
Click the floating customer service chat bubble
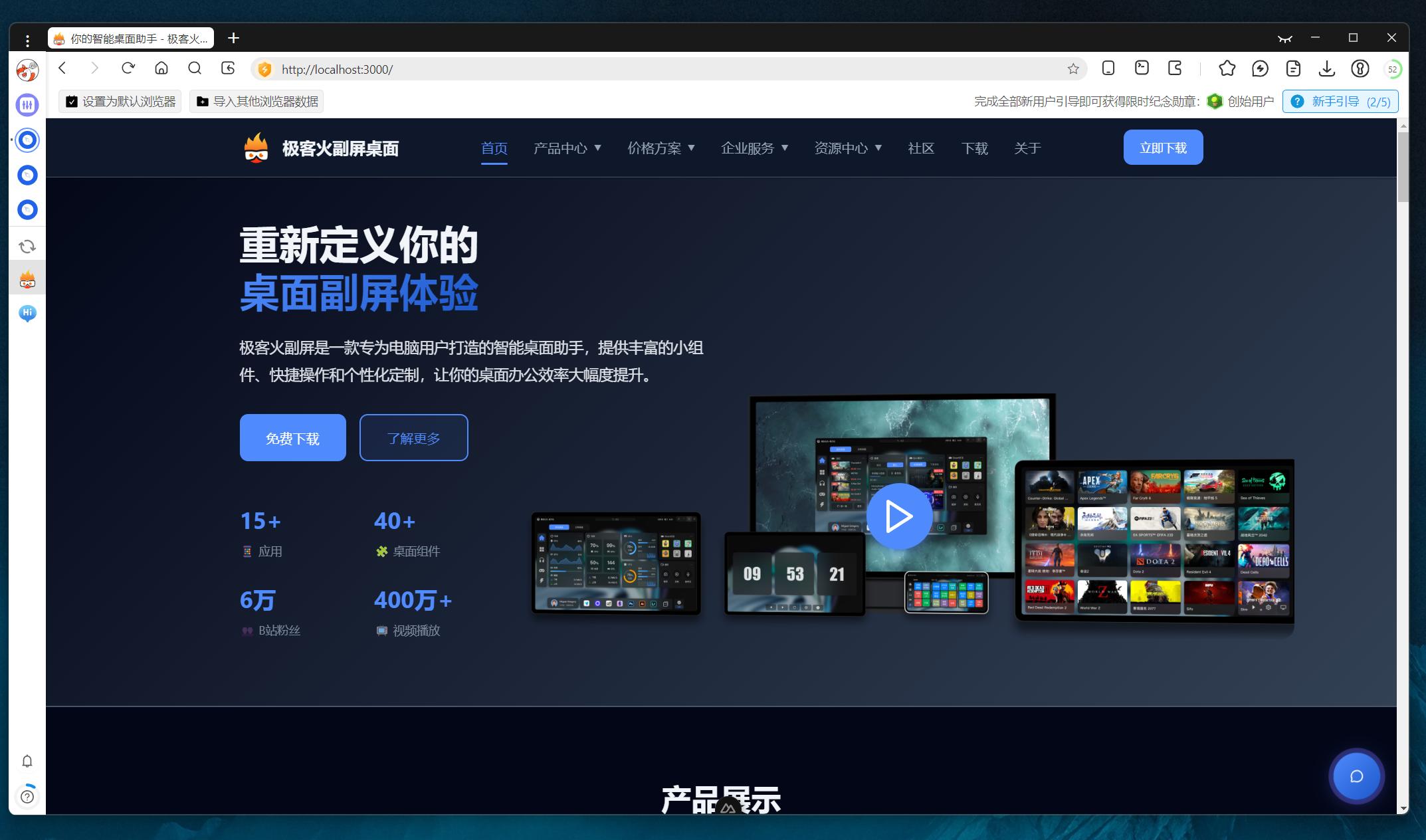click(1356, 776)
